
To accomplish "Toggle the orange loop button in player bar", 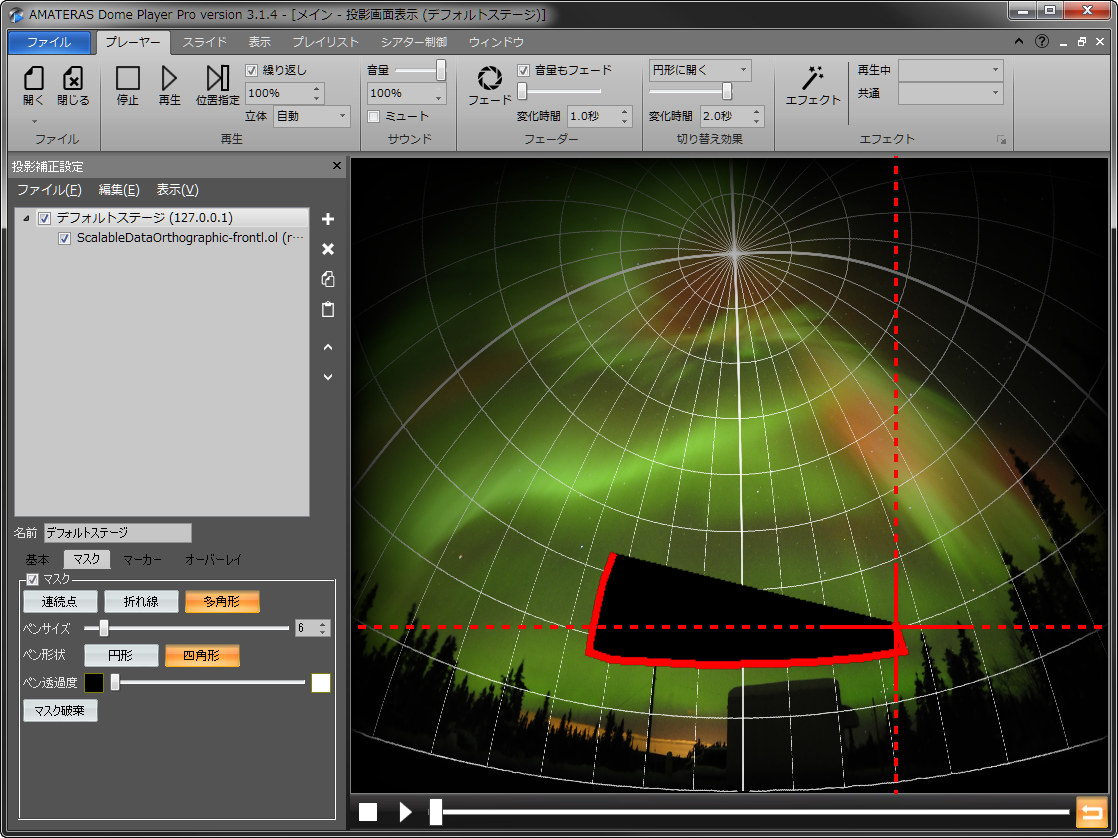I will pos(1091,812).
